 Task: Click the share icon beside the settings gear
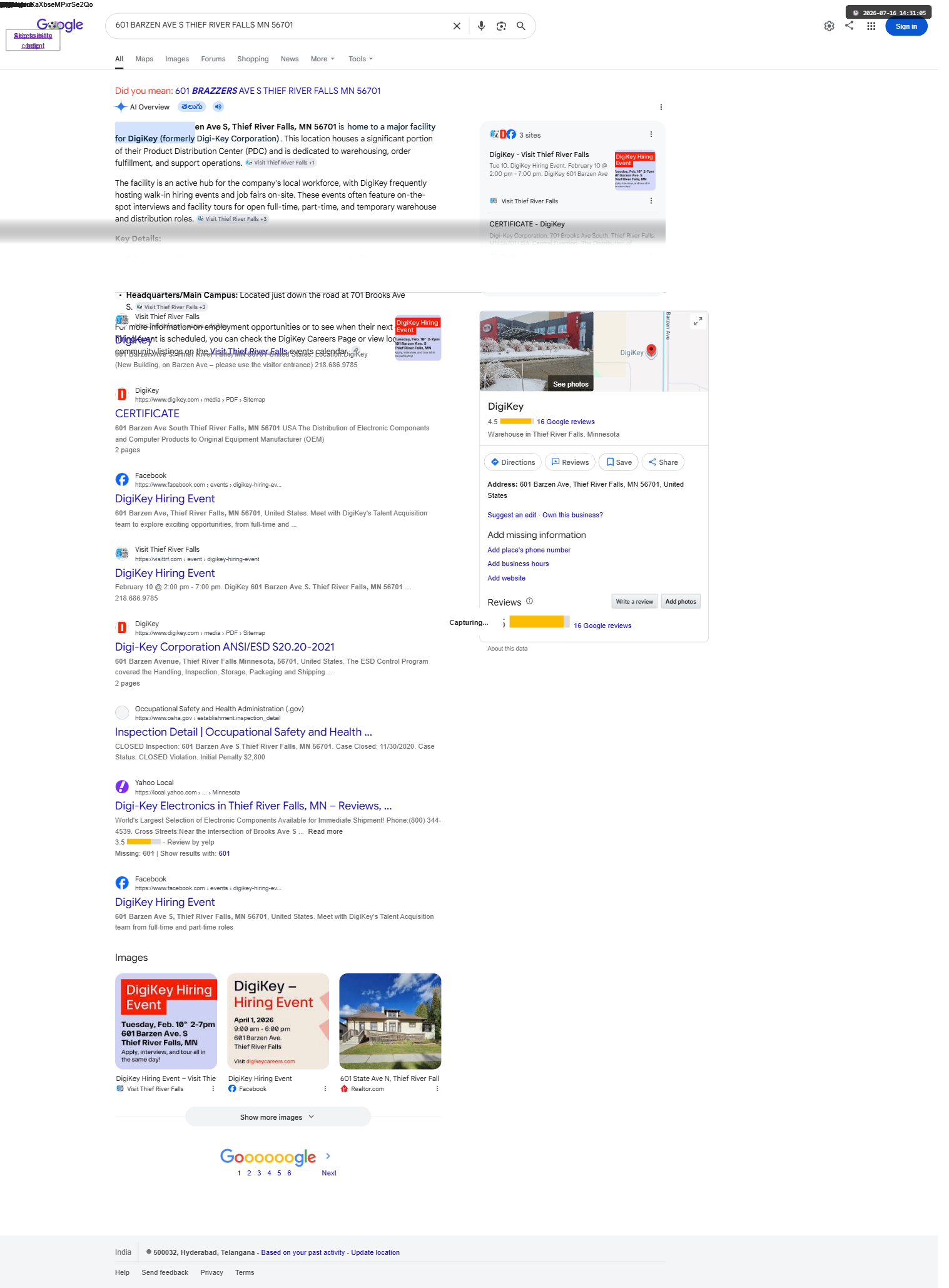849,26
